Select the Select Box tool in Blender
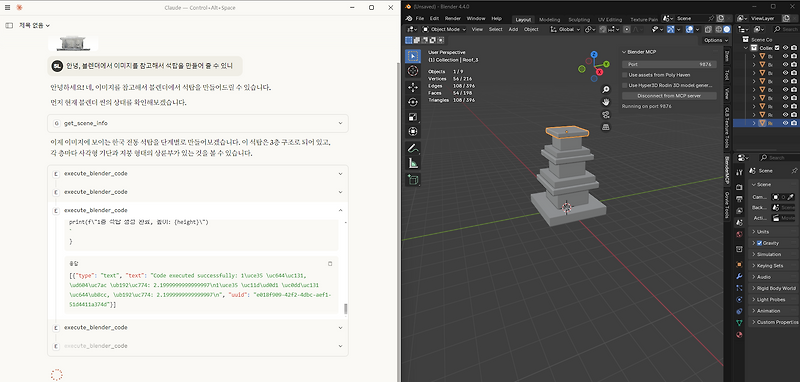 point(413,56)
